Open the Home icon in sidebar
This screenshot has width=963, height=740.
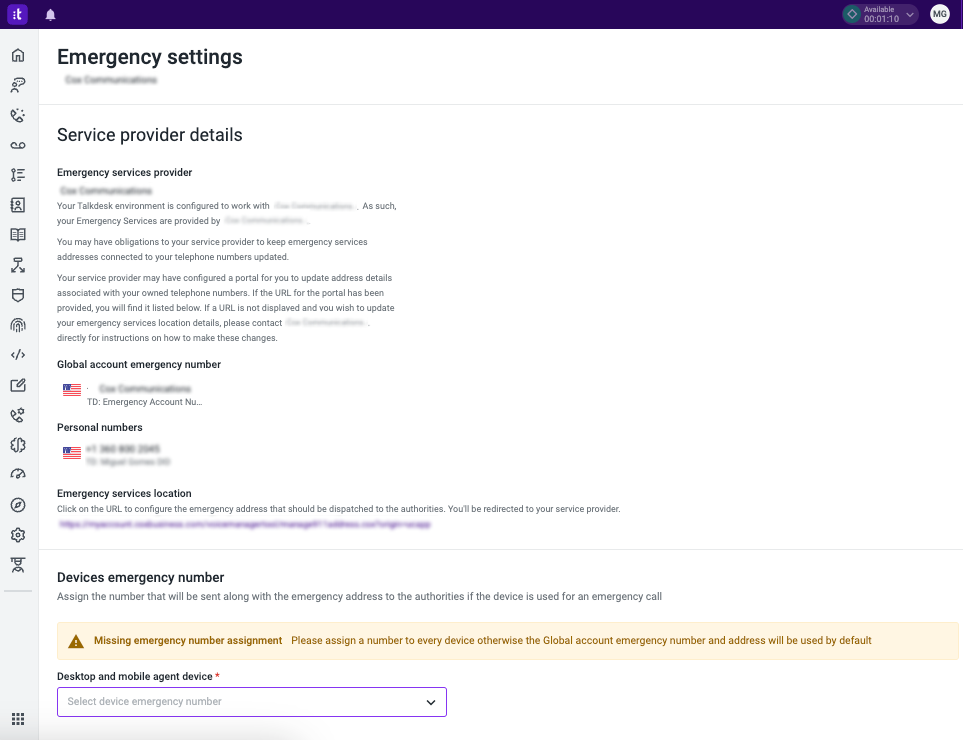pos(18,55)
